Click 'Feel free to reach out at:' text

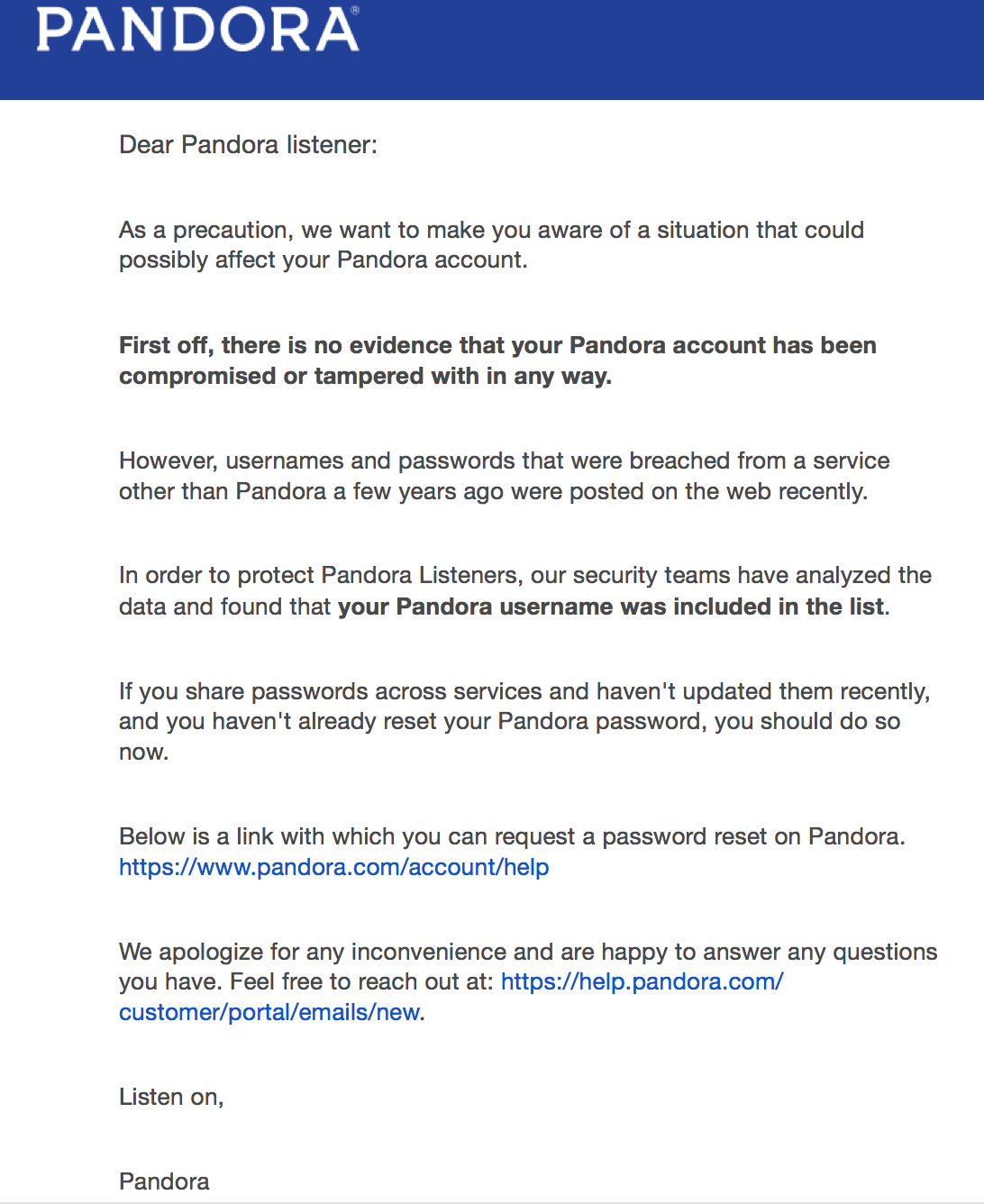pyautogui.click(x=361, y=981)
